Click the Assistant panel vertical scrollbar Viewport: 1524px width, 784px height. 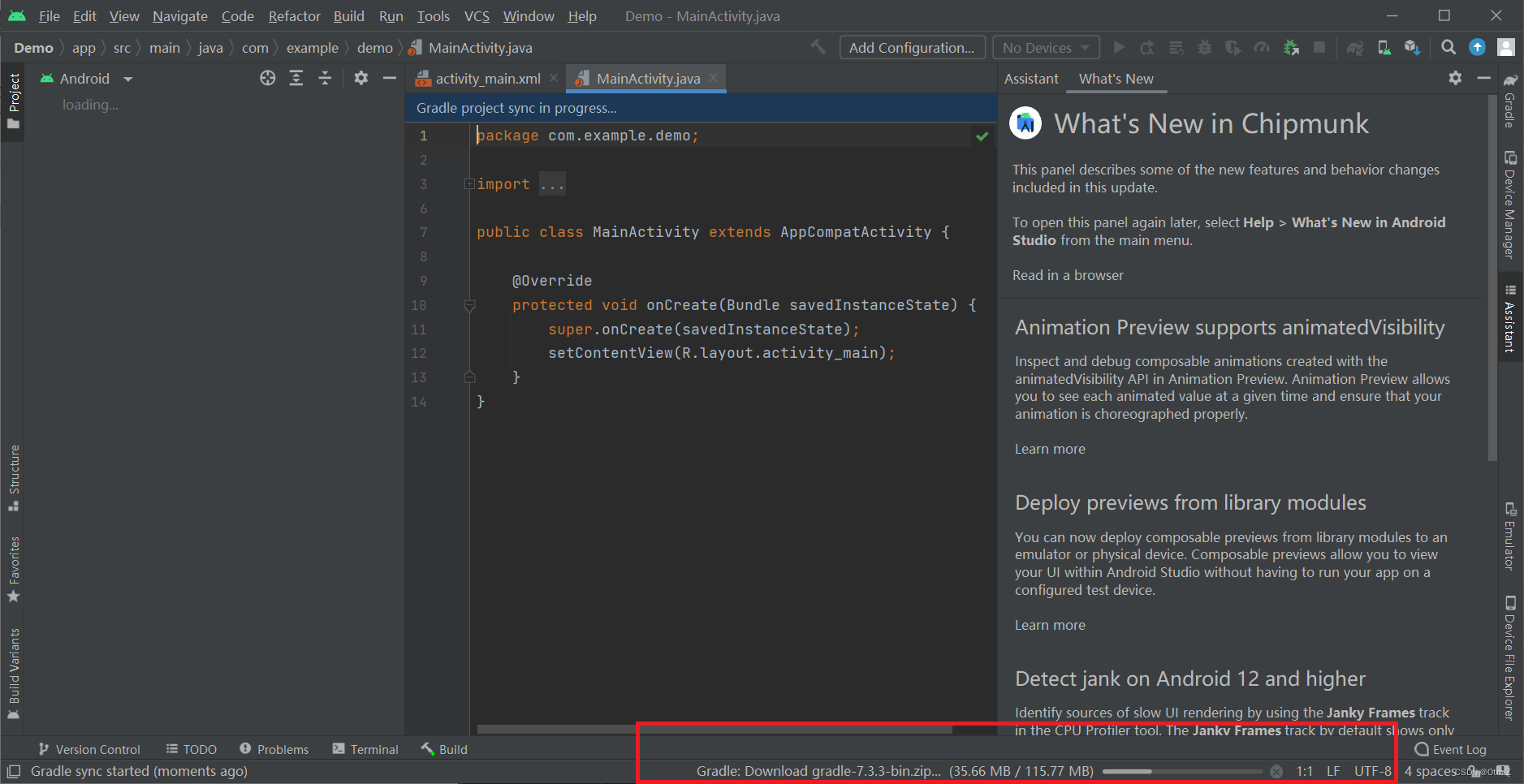[1492, 278]
